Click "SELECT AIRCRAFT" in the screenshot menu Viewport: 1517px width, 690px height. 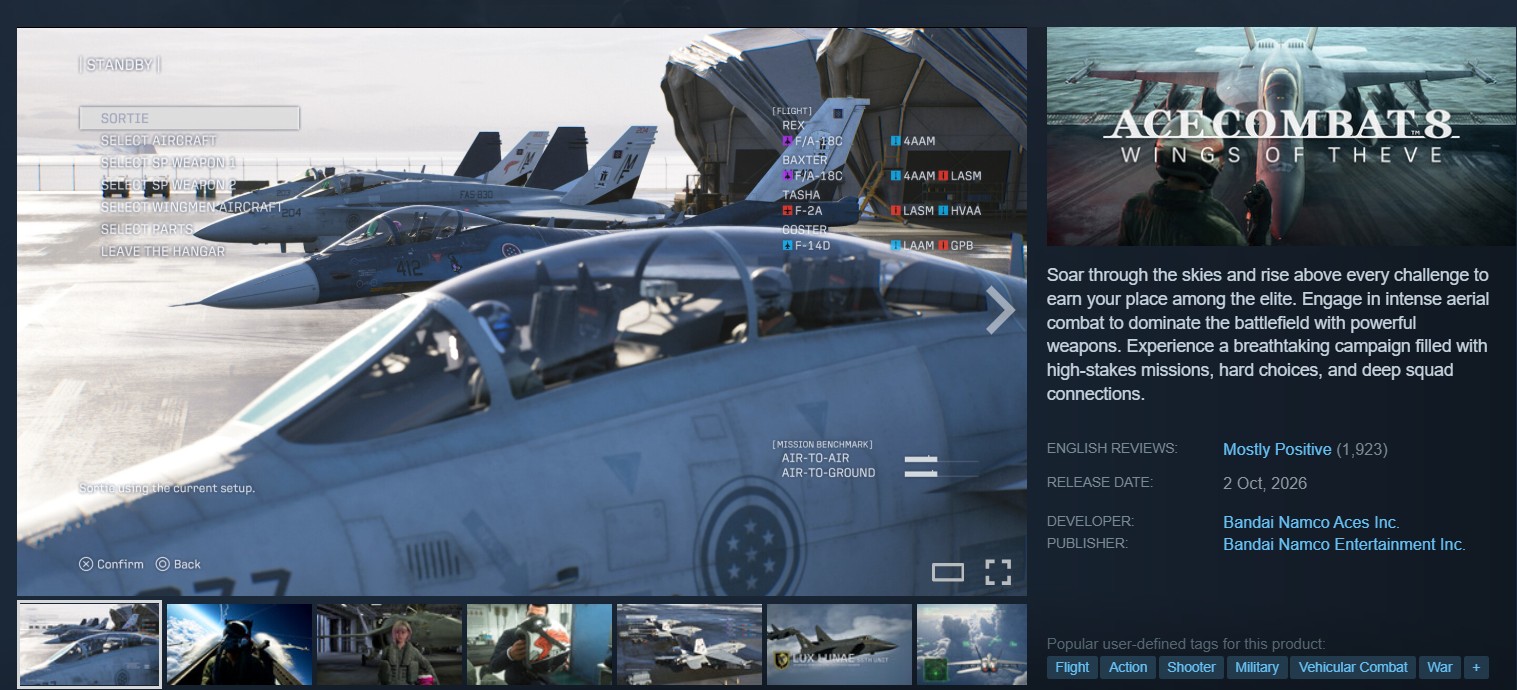pyautogui.click(x=158, y=141)
